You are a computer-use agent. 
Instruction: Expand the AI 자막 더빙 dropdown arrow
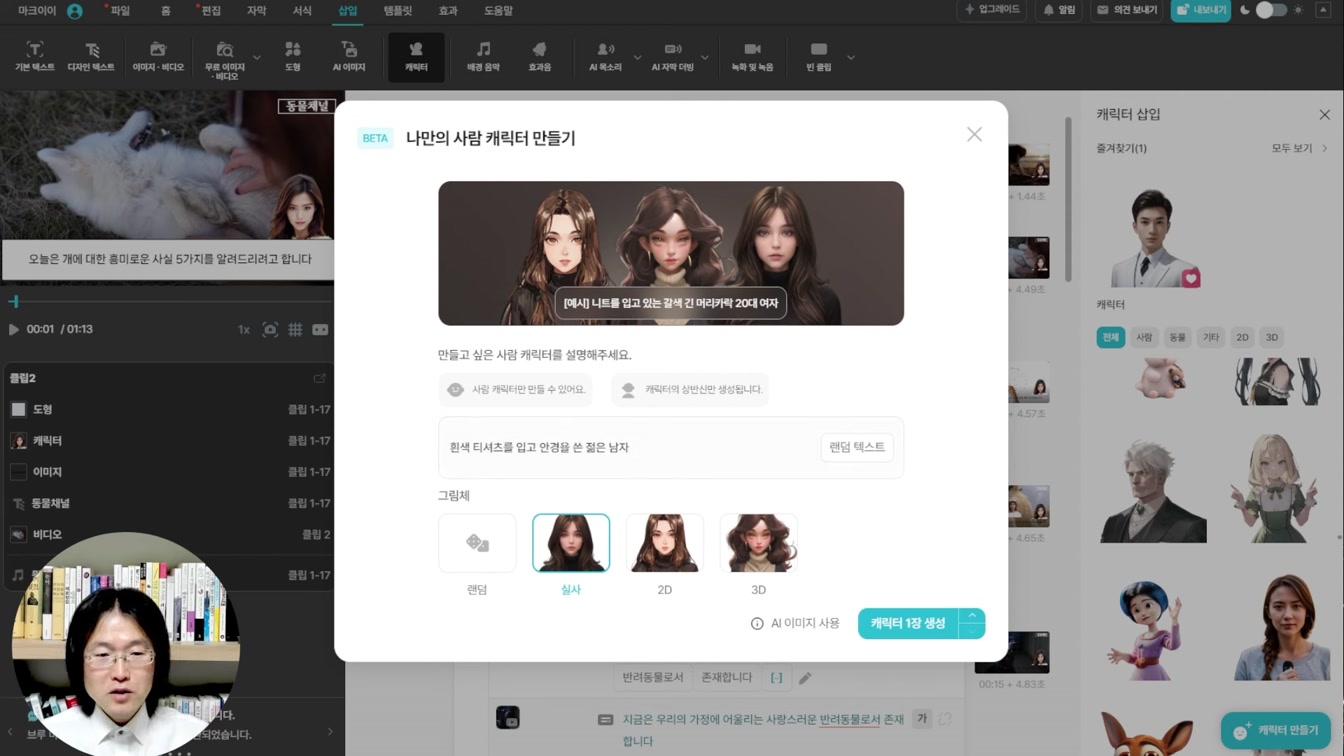(705, 57)
